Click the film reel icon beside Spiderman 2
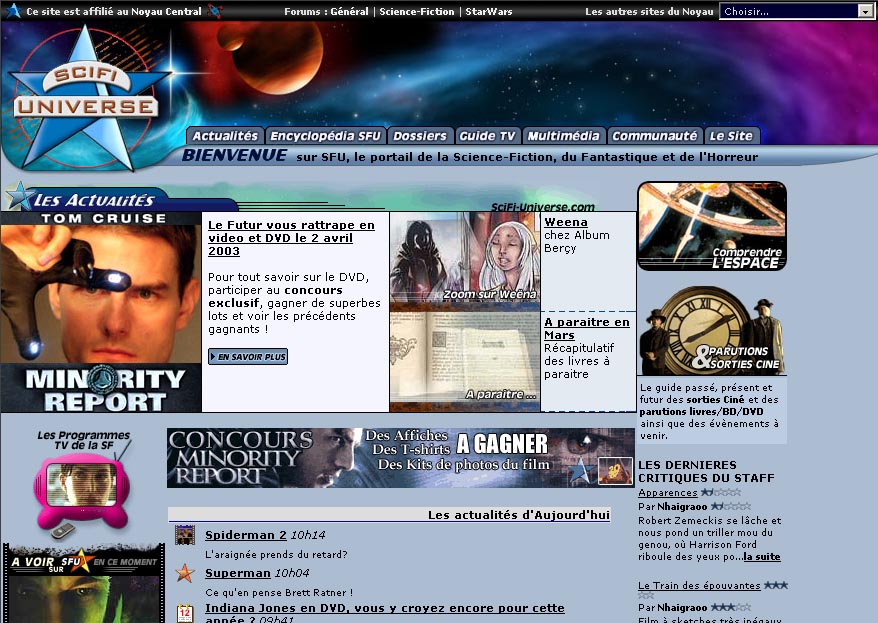 [x=185, y=535]
